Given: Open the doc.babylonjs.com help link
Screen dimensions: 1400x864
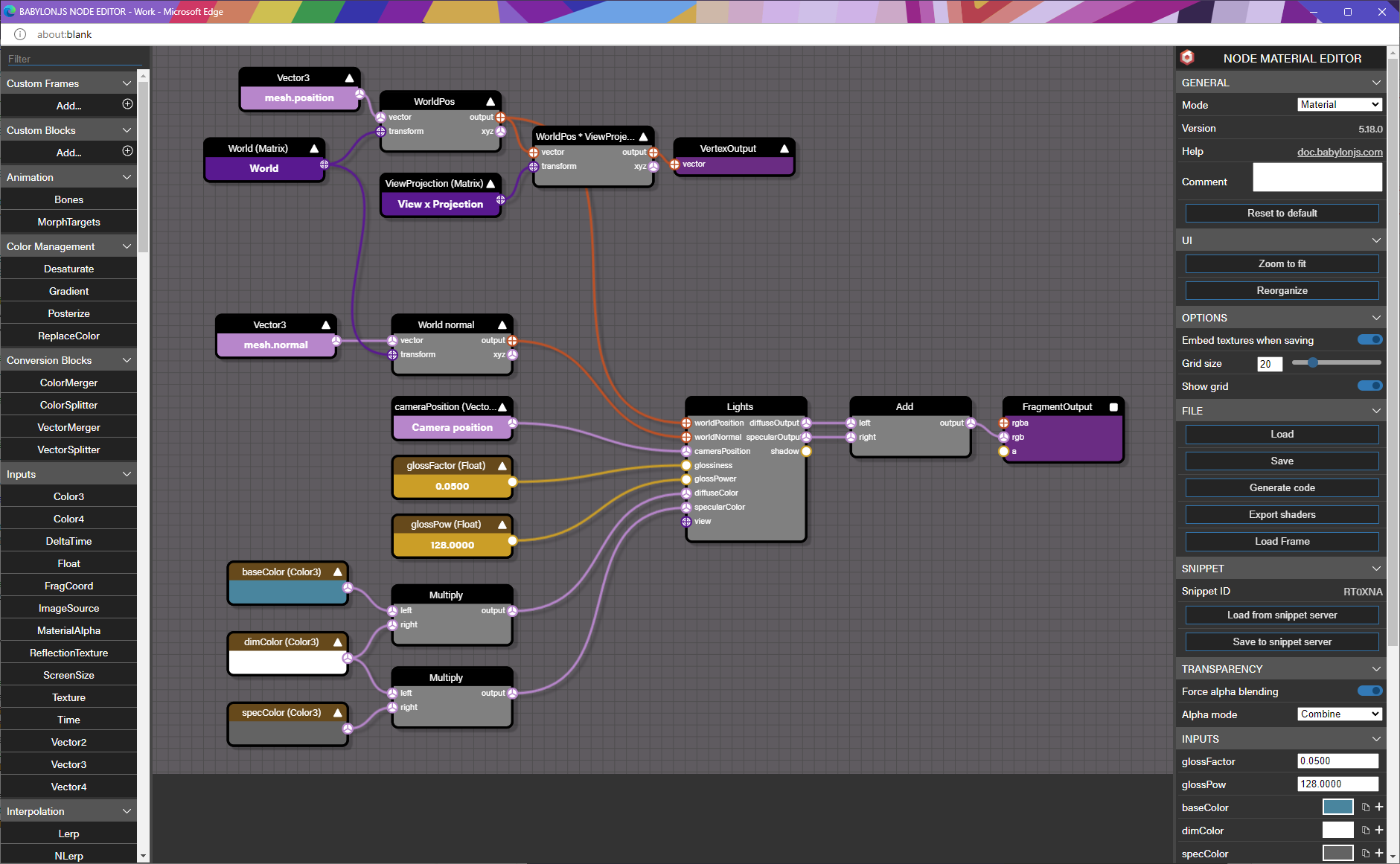Looking at the screenshot, I should click(1340, 151).
